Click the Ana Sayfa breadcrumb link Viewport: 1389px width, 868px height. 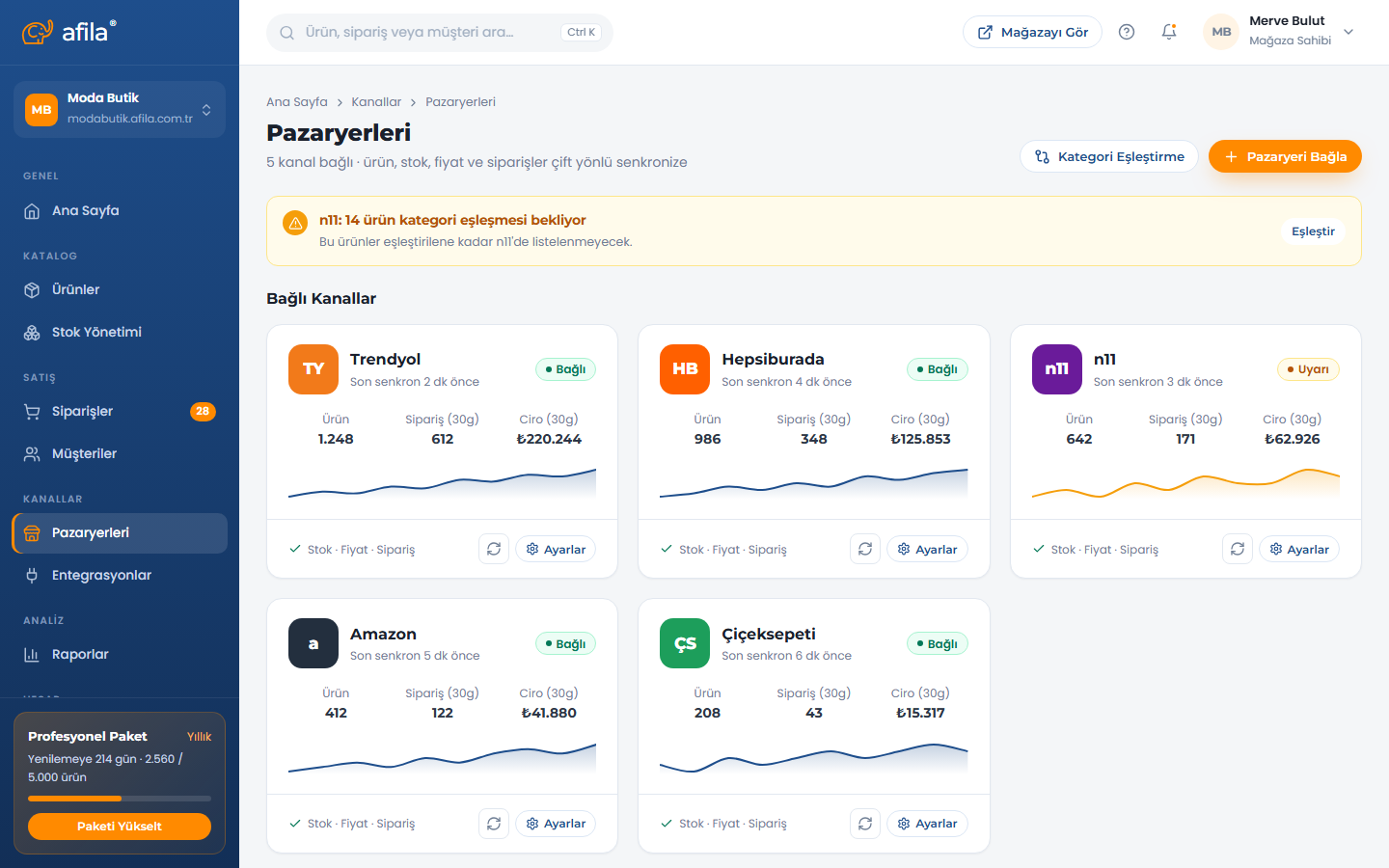297,102
